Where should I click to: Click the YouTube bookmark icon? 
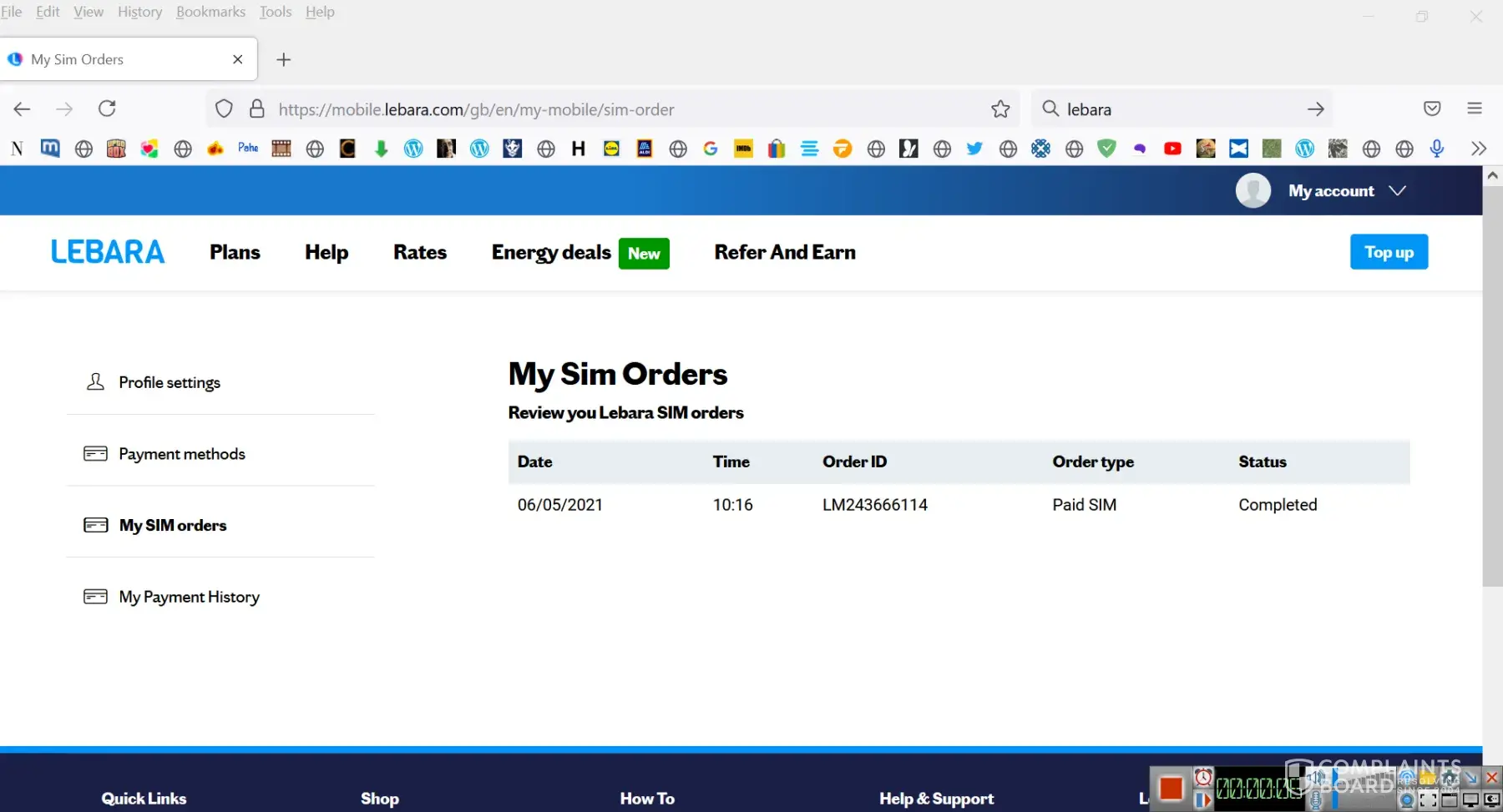pos(1172,149)
